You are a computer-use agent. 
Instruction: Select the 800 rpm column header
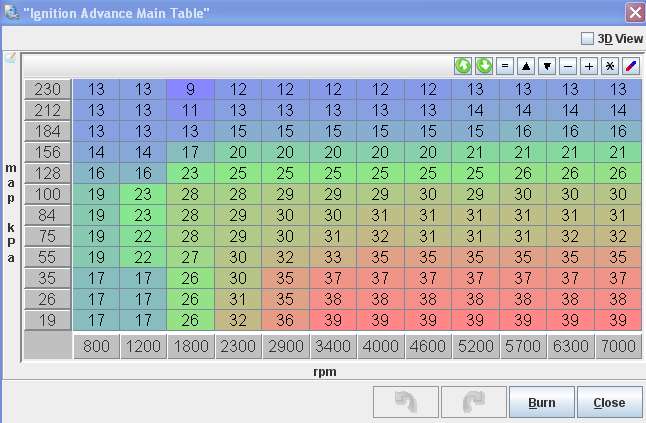click(96, 346)
